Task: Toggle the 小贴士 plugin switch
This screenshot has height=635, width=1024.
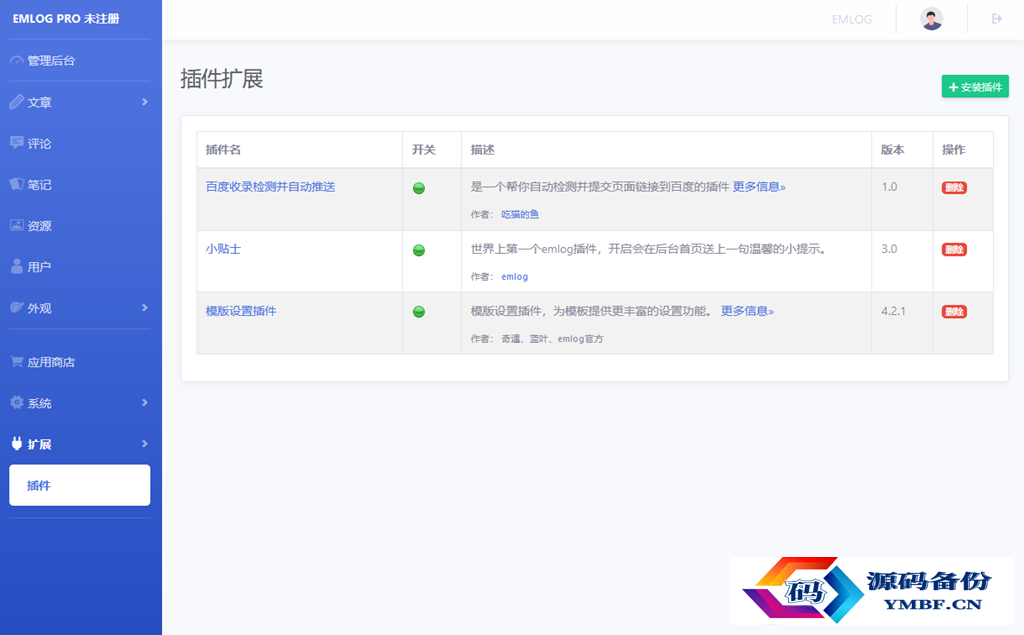Action: [x=419, y=250]
